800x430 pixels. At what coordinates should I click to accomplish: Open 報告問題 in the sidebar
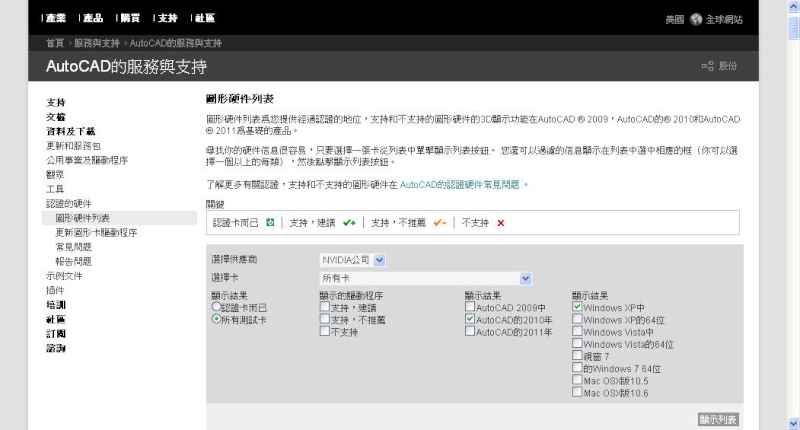click(73, 261)
